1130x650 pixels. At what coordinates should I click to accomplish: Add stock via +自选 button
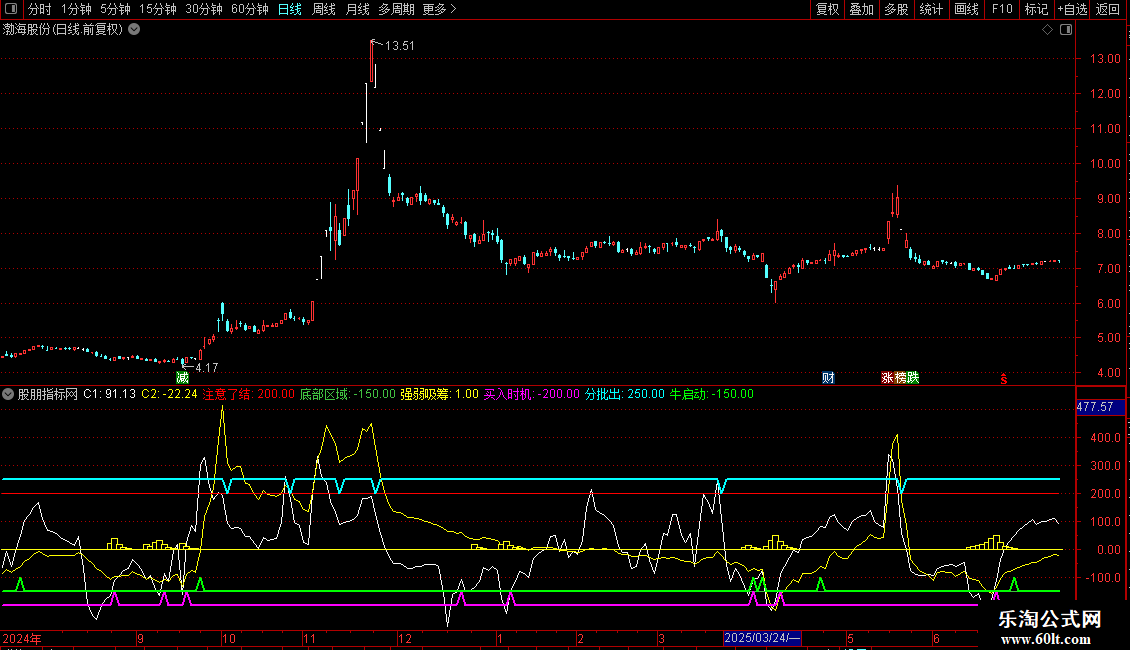[x=1069, y=9]
